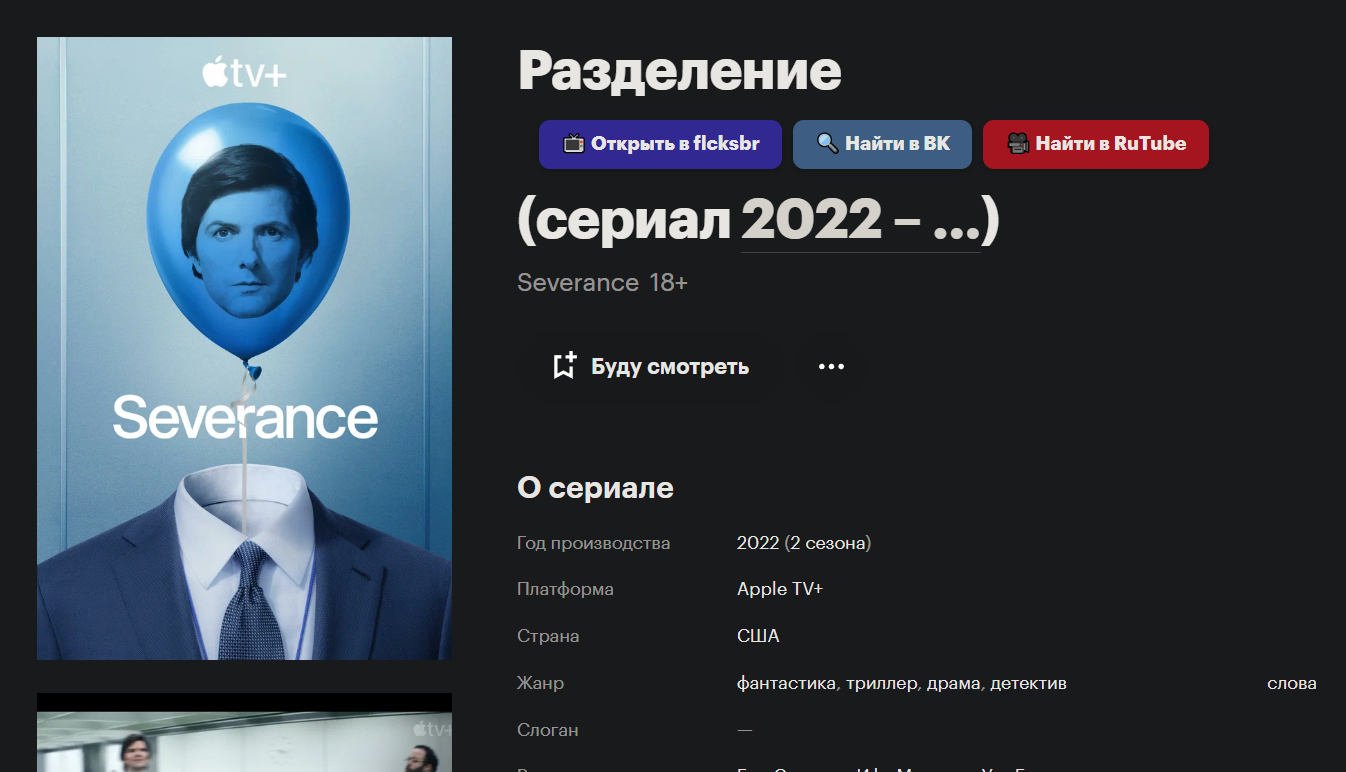Find the series on RuTube
The width and height of the screenshot is (1346, 772).
click(1096, 144)
